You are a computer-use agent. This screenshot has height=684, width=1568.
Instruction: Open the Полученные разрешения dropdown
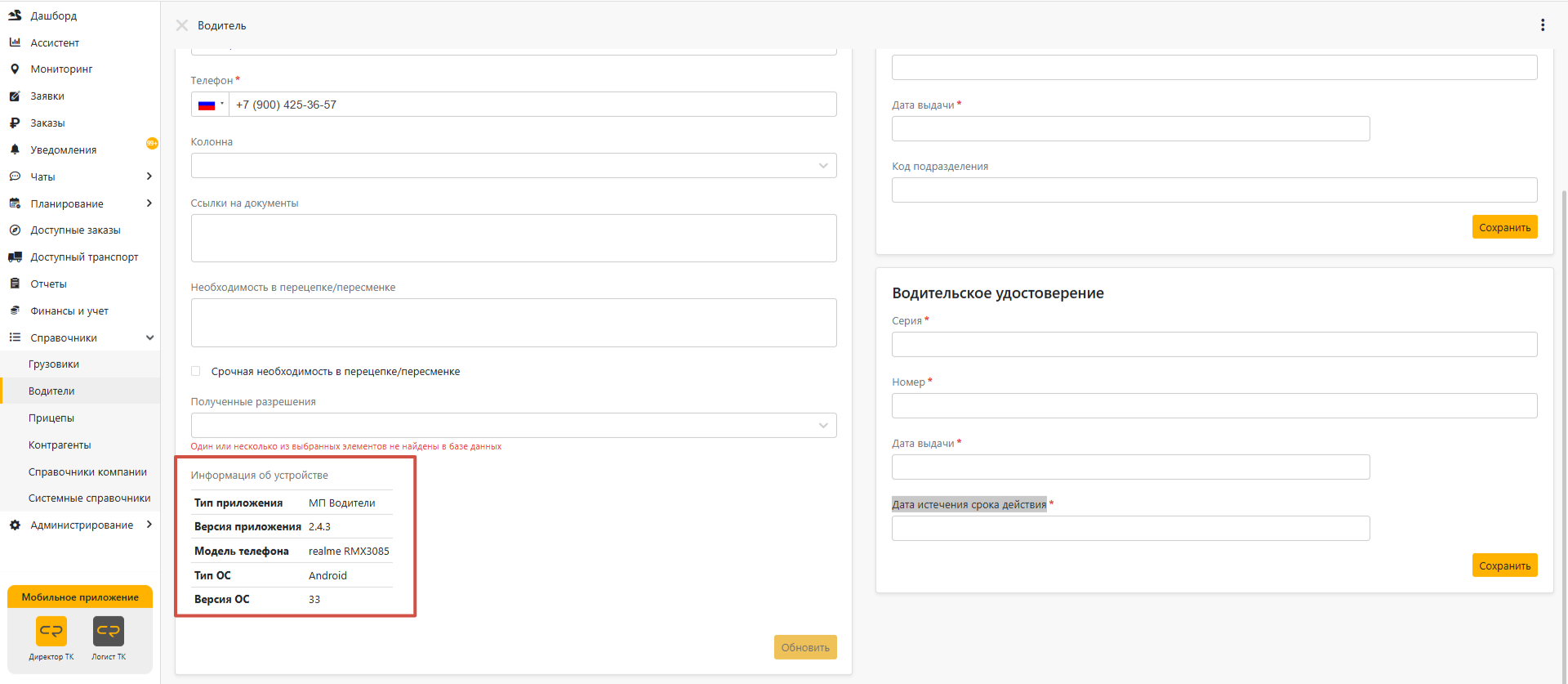pos(513,426)
